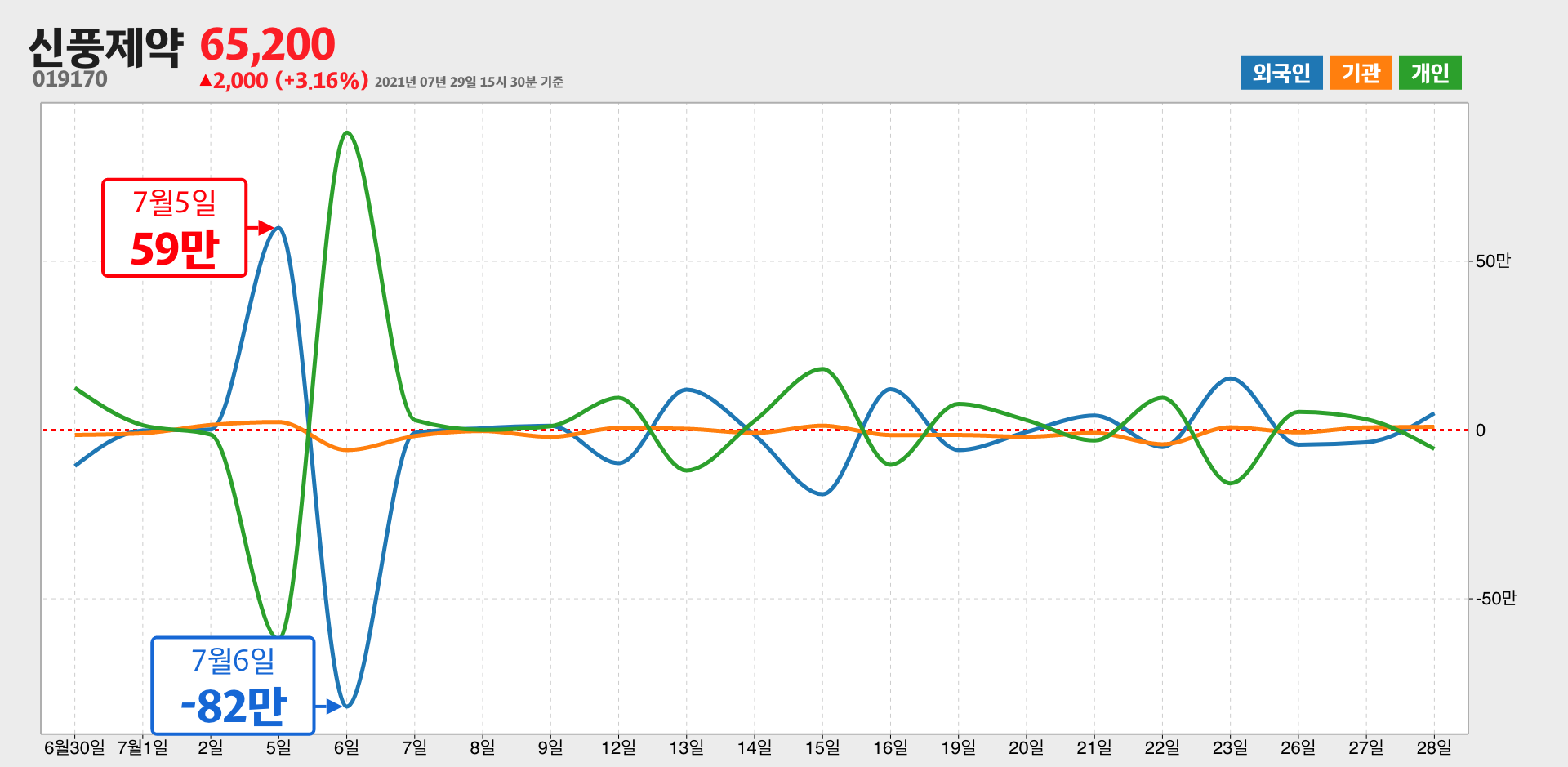This screenshot has width=1568, height=767.
Task: Click the price 65,200
Action: [x=268, y=44]
